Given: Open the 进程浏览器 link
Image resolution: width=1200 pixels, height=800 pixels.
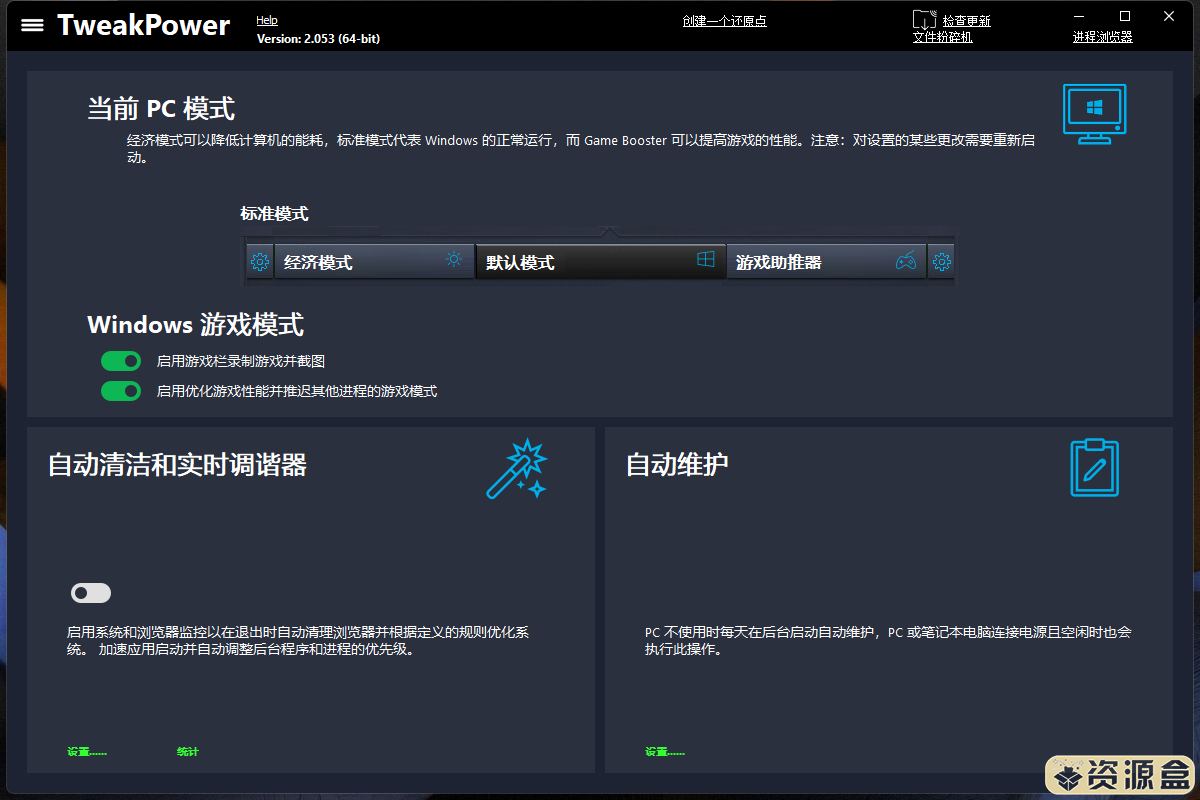Looking at the screenshot, I should tap(1103, 37).
